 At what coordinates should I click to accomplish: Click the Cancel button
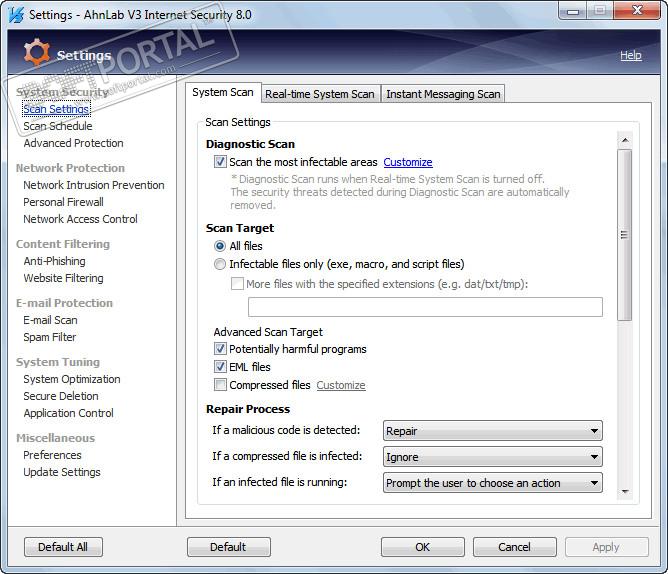515,547
